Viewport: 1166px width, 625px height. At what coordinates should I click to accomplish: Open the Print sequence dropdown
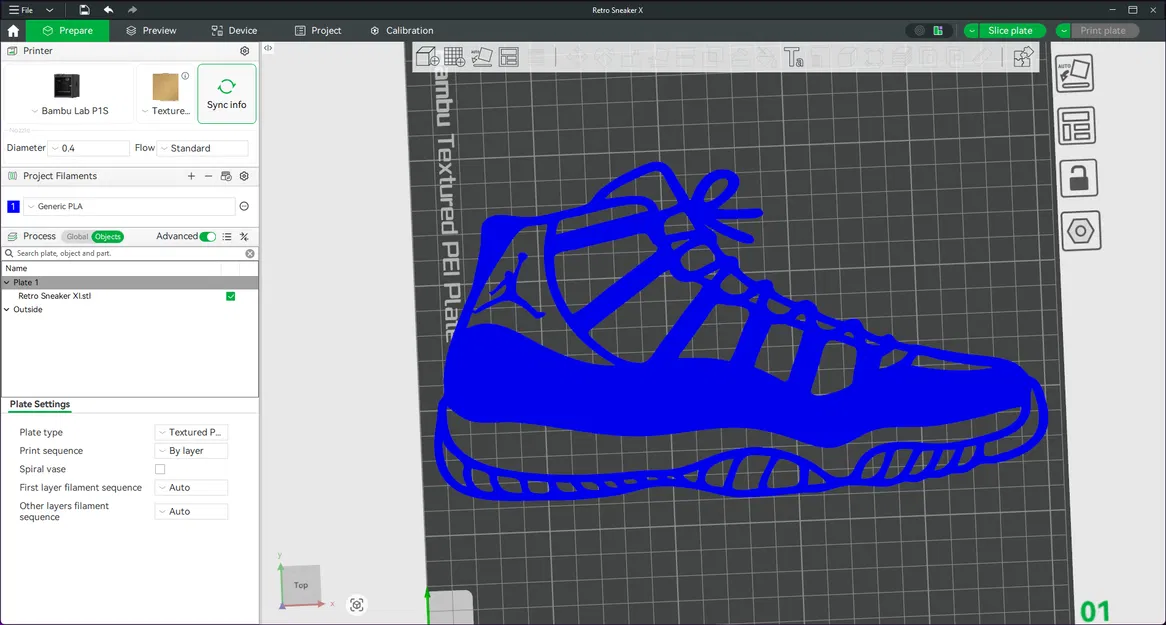click(x=192, y=451)
